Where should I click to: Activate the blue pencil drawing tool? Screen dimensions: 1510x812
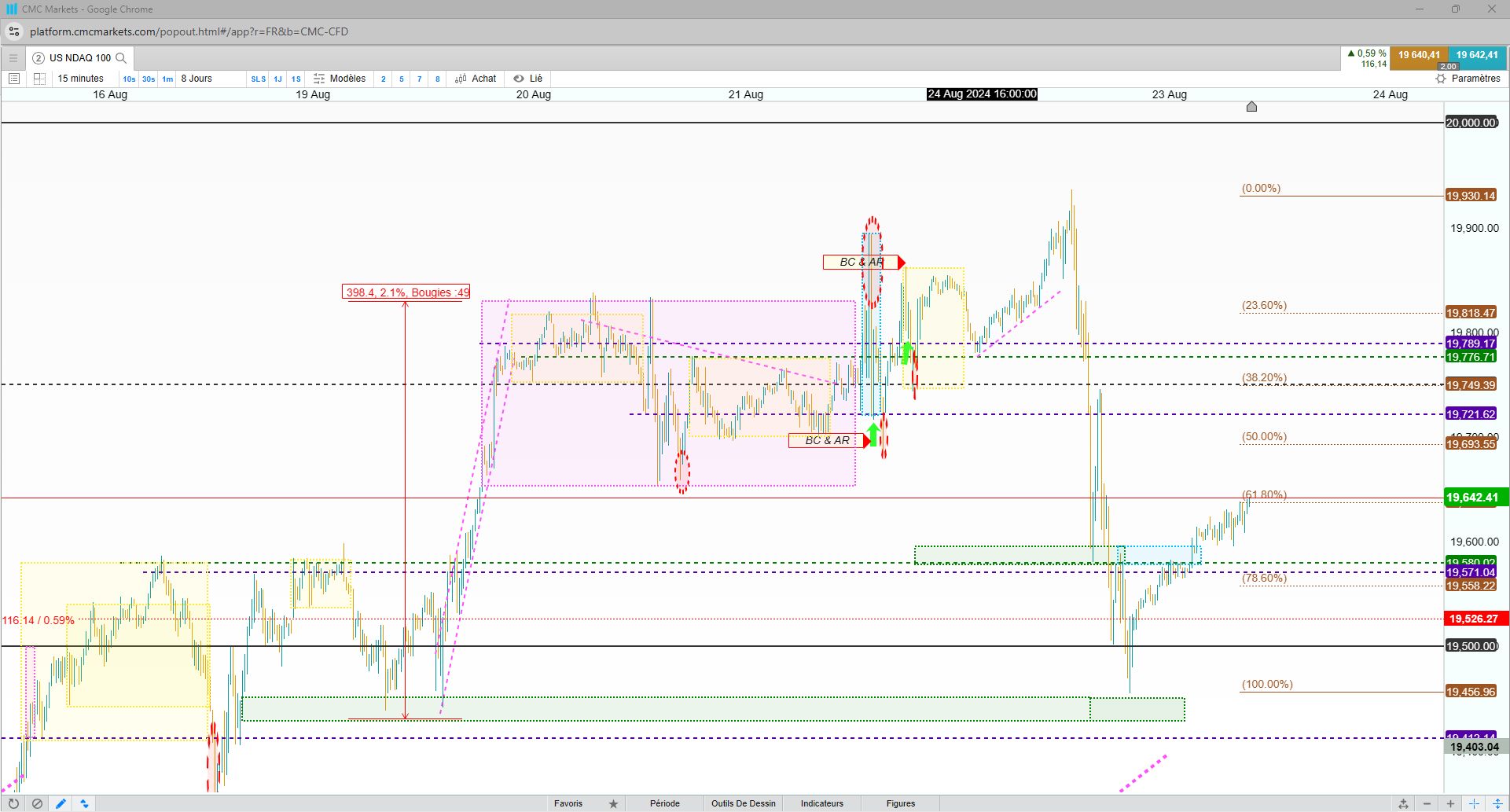61,803
